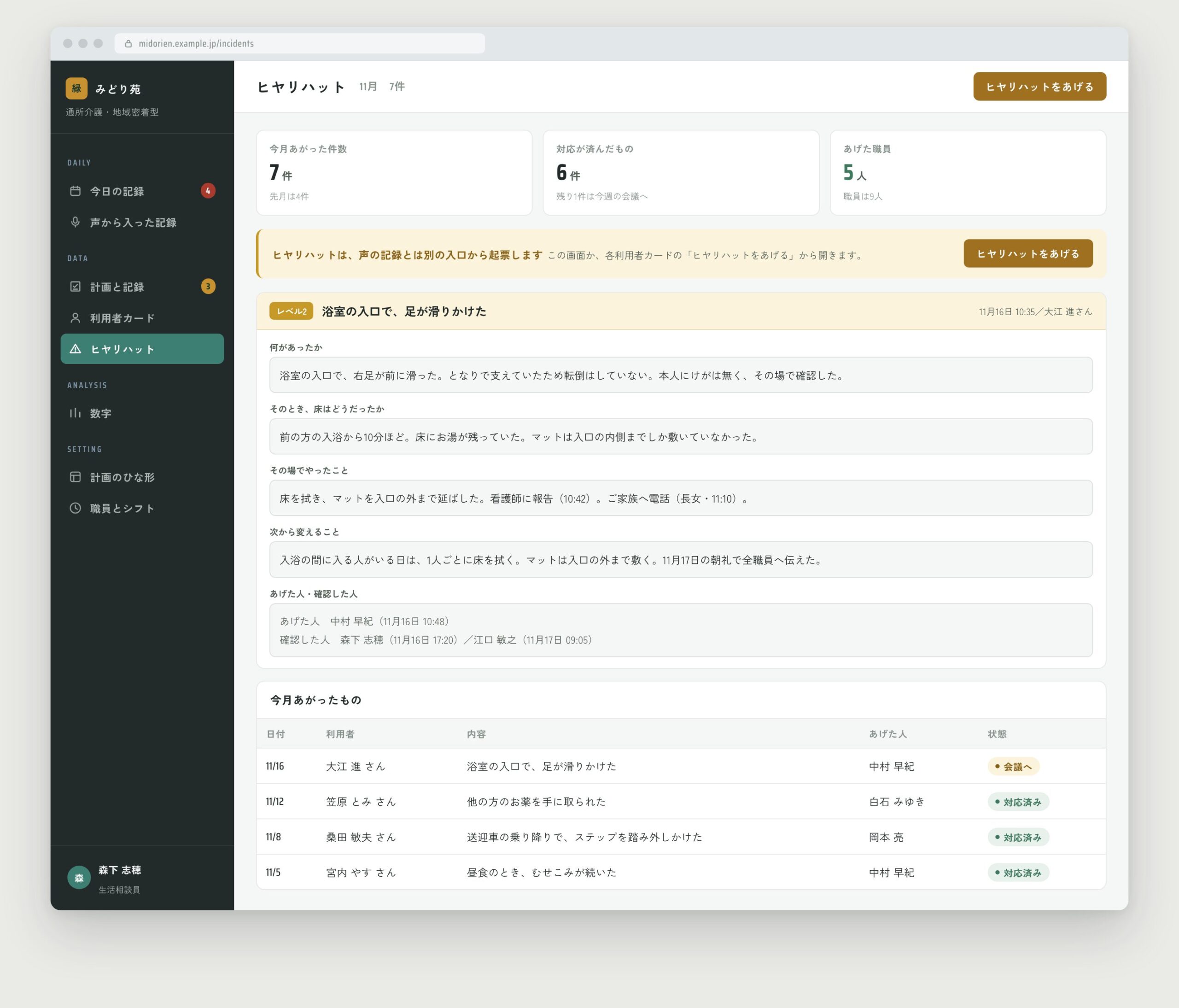Image resolution: width=1179 pixels, height=1008 pixels.
Task: Open the 数字 analysis page
Action: (x=142, y=413)
